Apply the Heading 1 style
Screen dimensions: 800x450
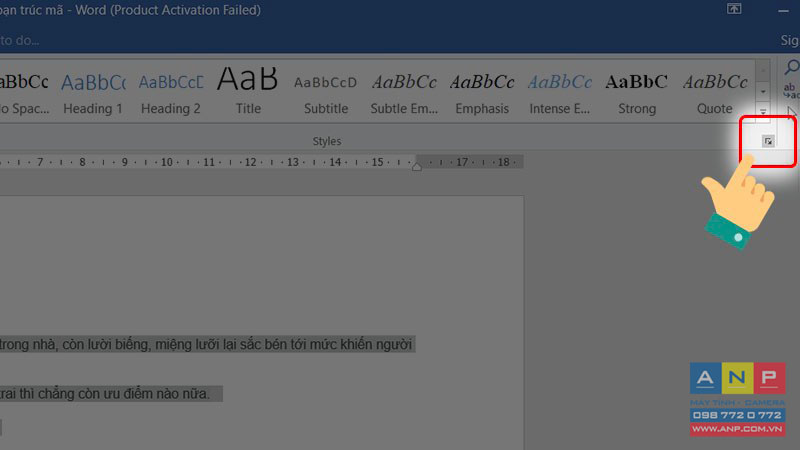(93, 92)
